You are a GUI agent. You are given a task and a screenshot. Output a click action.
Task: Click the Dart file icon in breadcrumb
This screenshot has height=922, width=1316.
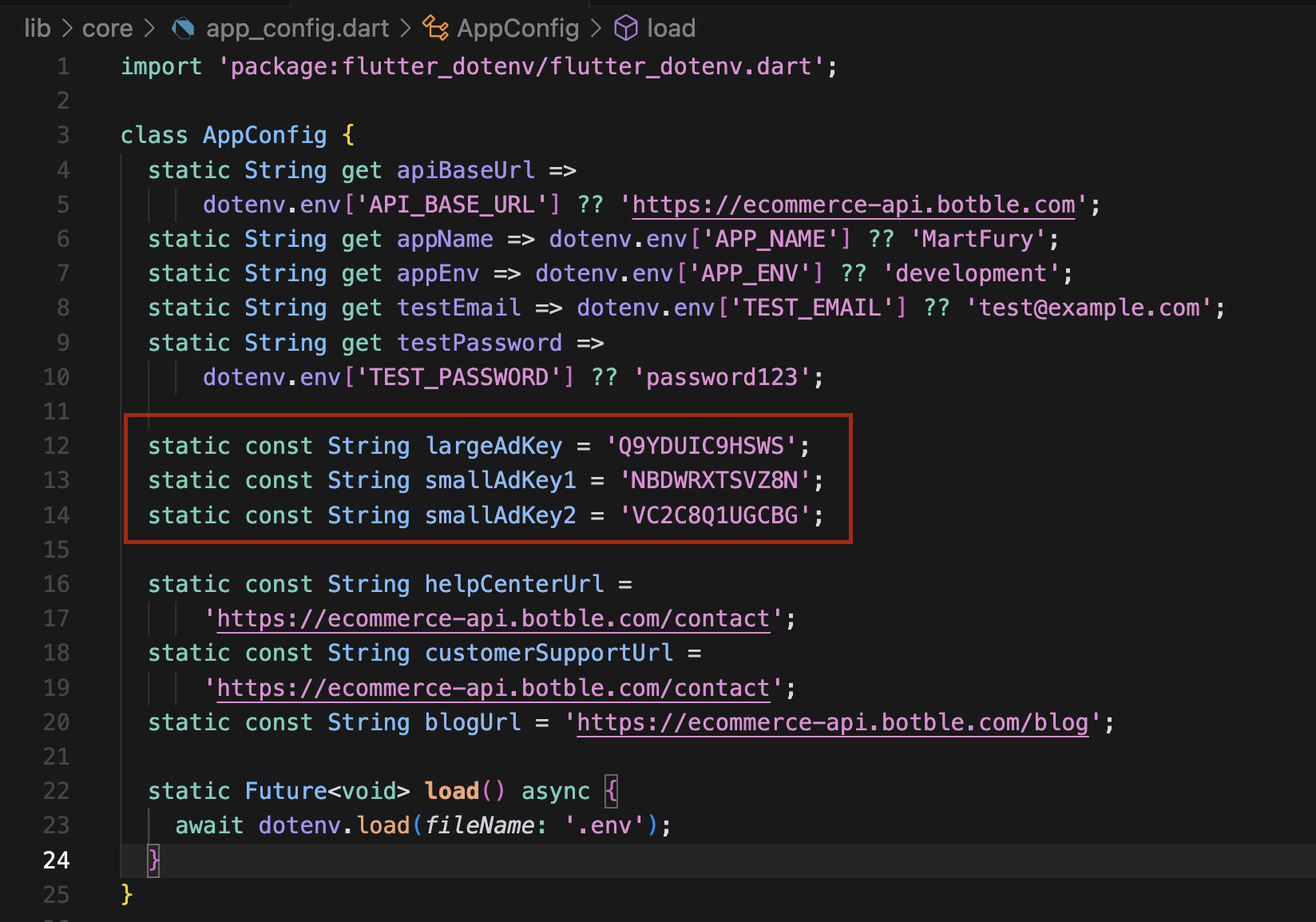(183, 29)
